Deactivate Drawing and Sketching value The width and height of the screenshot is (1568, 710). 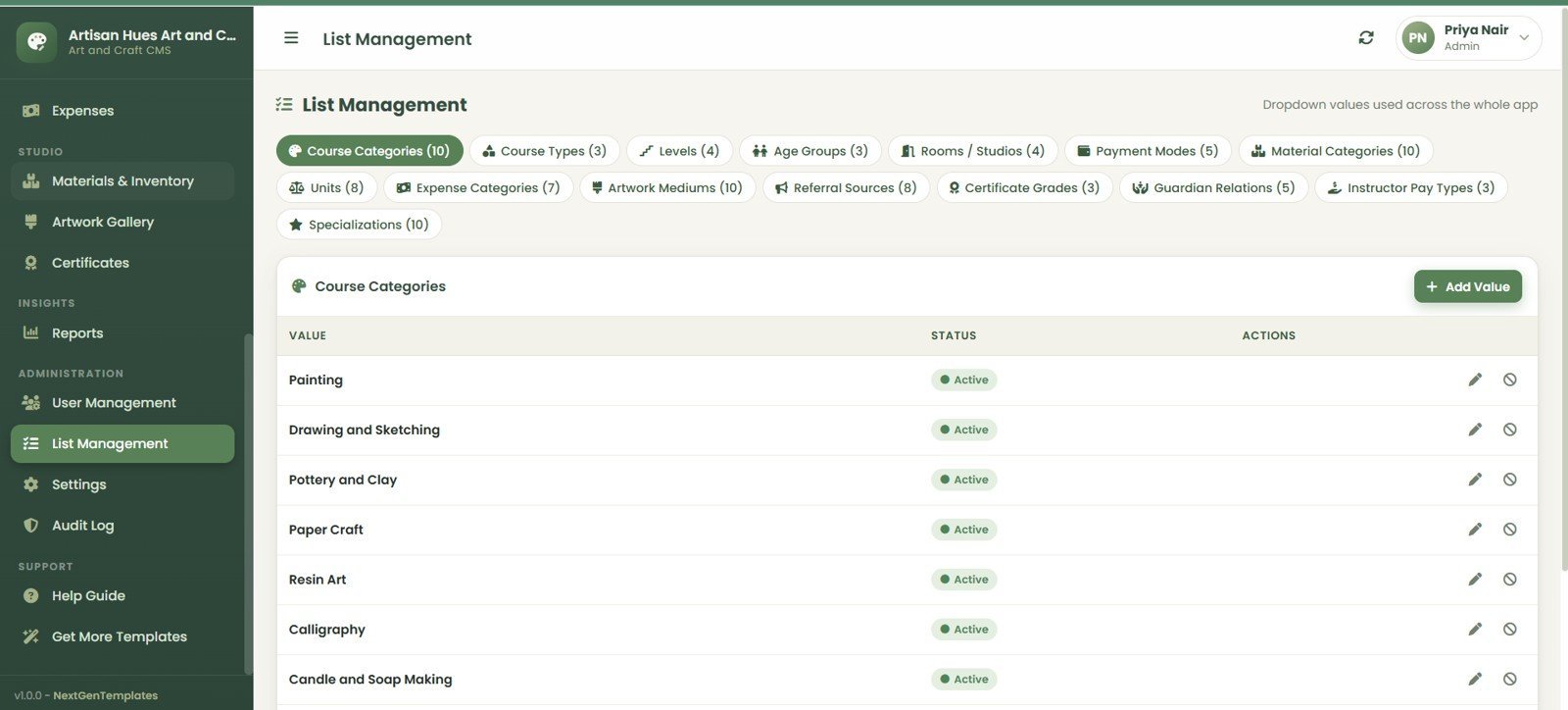pos(1510,430)
